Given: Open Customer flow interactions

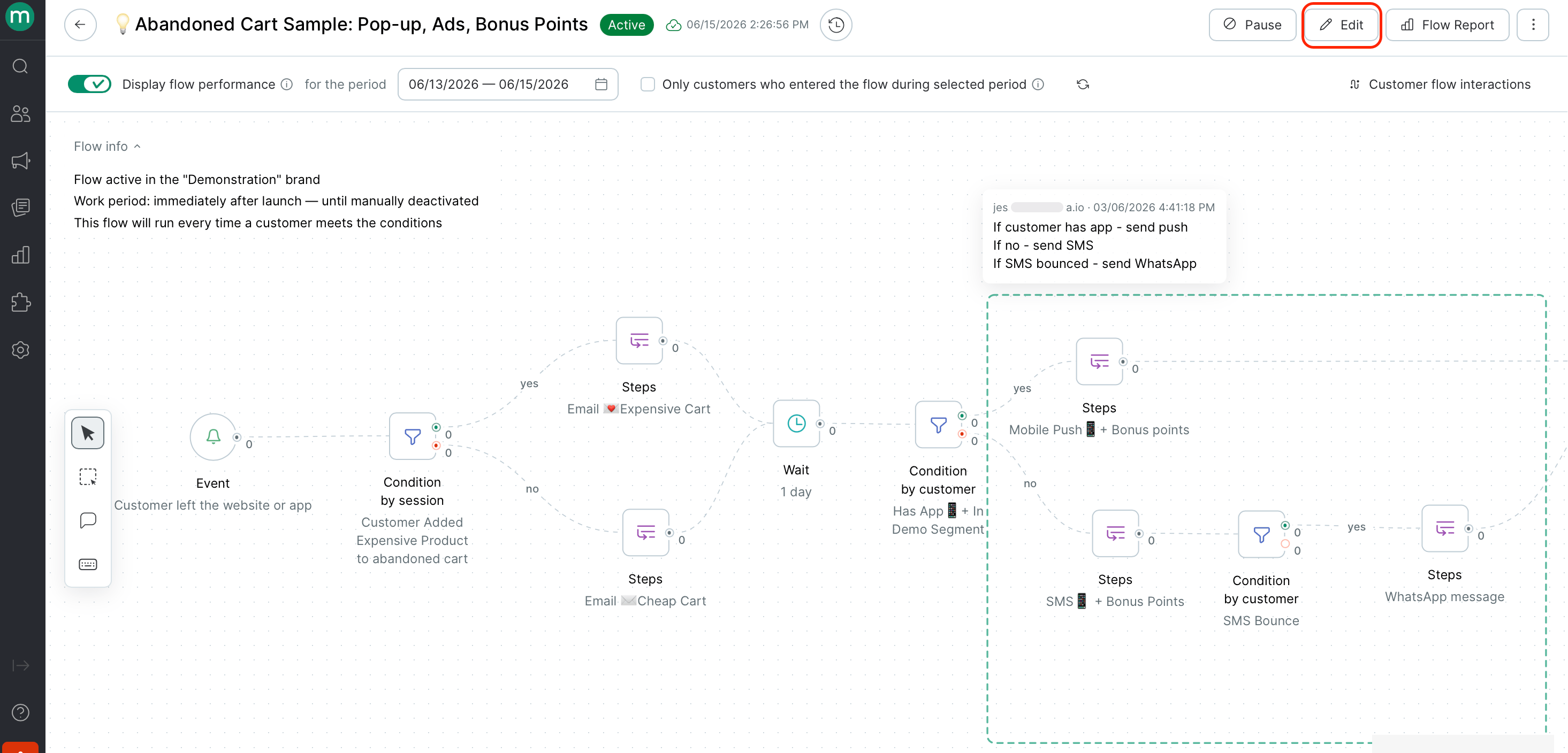Looking at the screenshot, I should tap(1440, 84).
